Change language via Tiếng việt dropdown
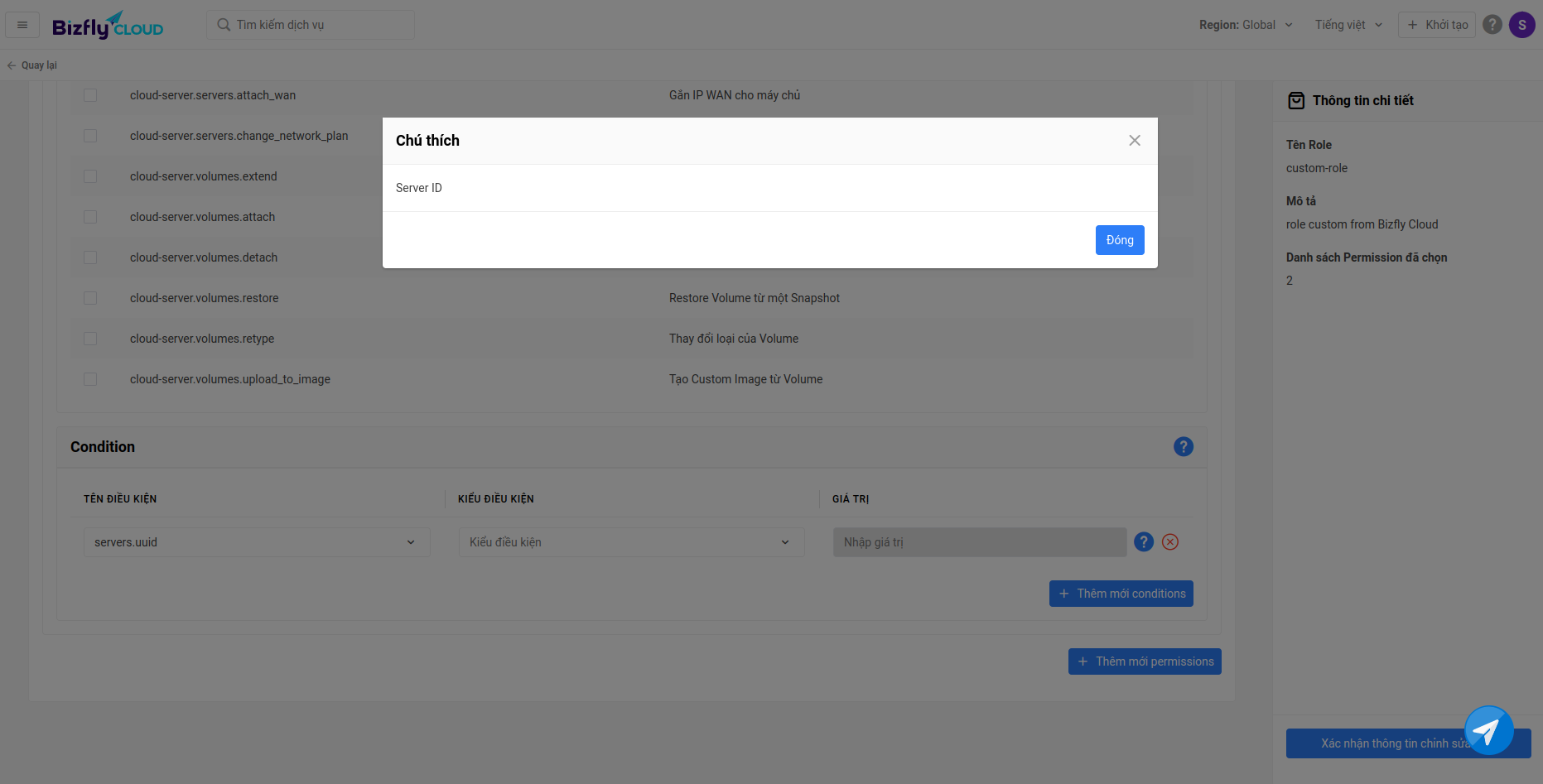 point(1348,25)
